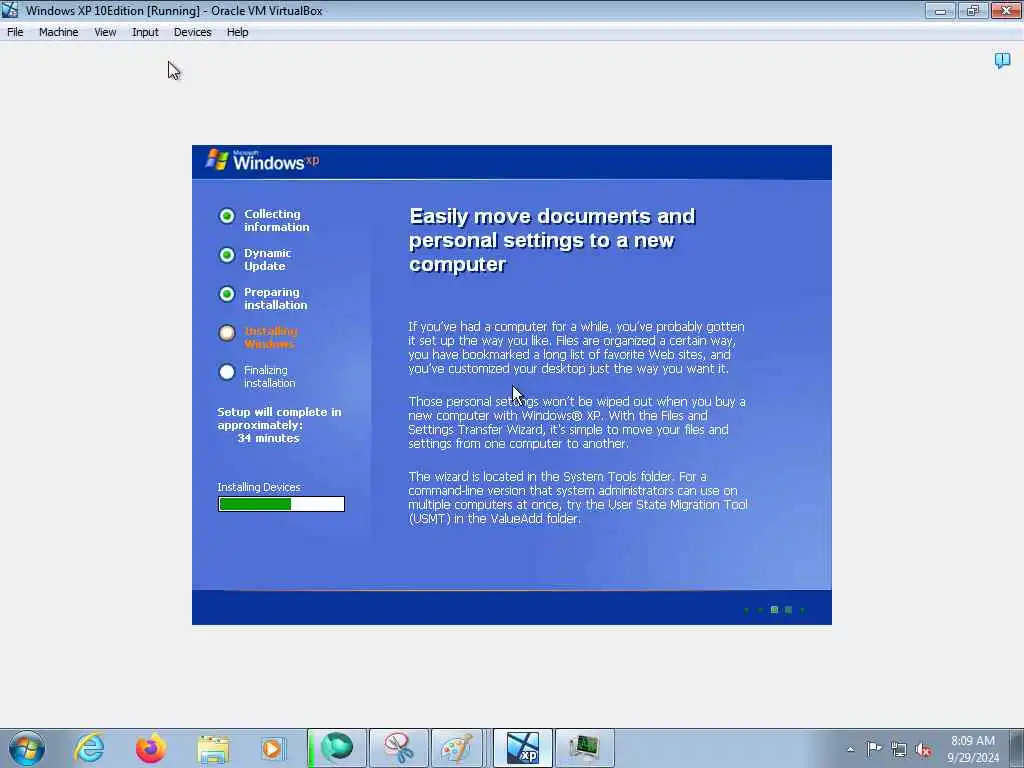
Task: Launch Firefox from taskbar
Action: 151,748
